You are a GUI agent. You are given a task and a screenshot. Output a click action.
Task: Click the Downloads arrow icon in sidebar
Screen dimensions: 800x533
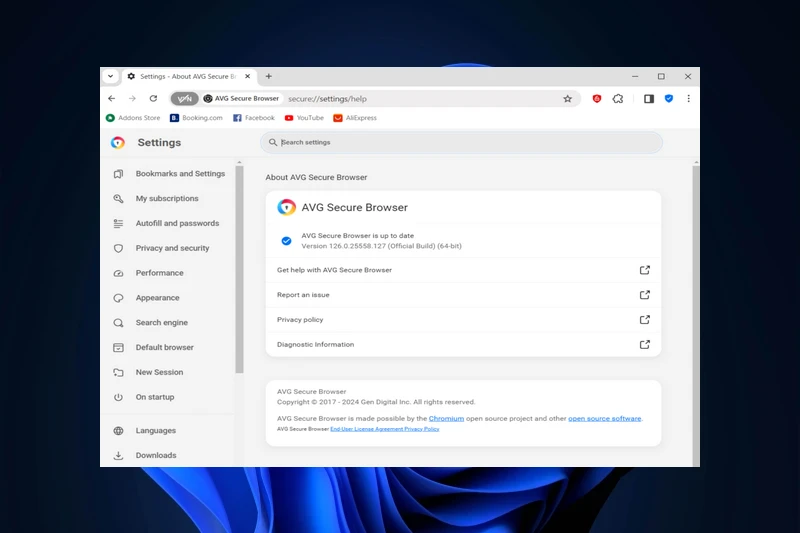[x=118, y=455]
